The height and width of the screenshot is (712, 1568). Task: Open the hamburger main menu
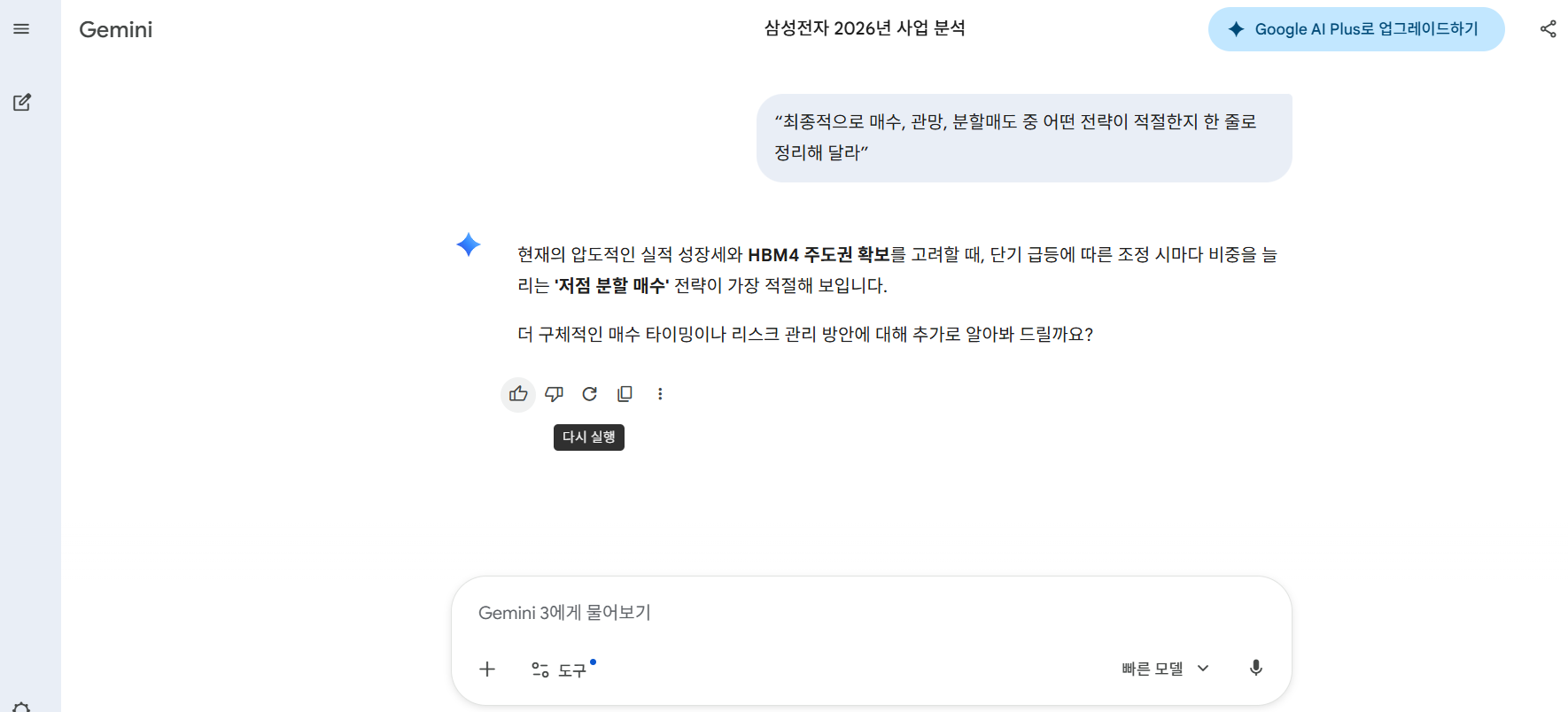[x=21, y=29]
